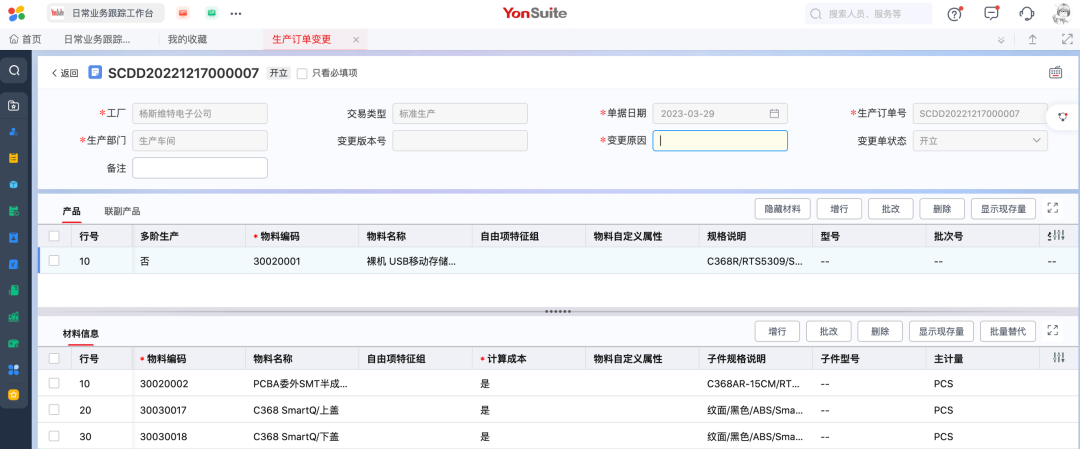This screenshot has height=449, width=1080.
Task: Click the search magnifier icon in sidebar
Action: click(14, 70)
